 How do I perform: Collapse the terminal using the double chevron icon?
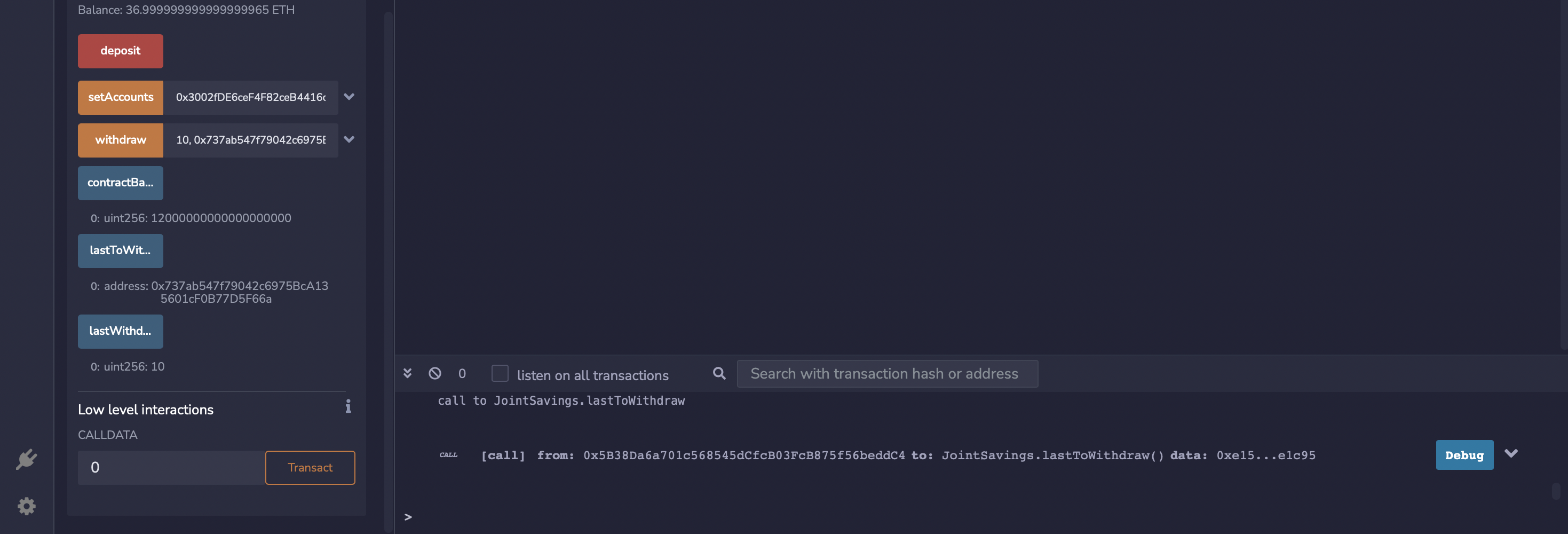408,373
